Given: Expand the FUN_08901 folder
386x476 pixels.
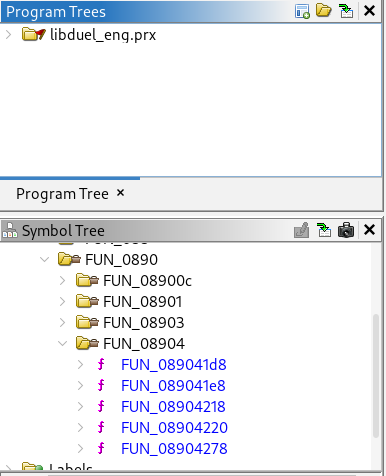Looking at the screenshot, I should point(62,302).
